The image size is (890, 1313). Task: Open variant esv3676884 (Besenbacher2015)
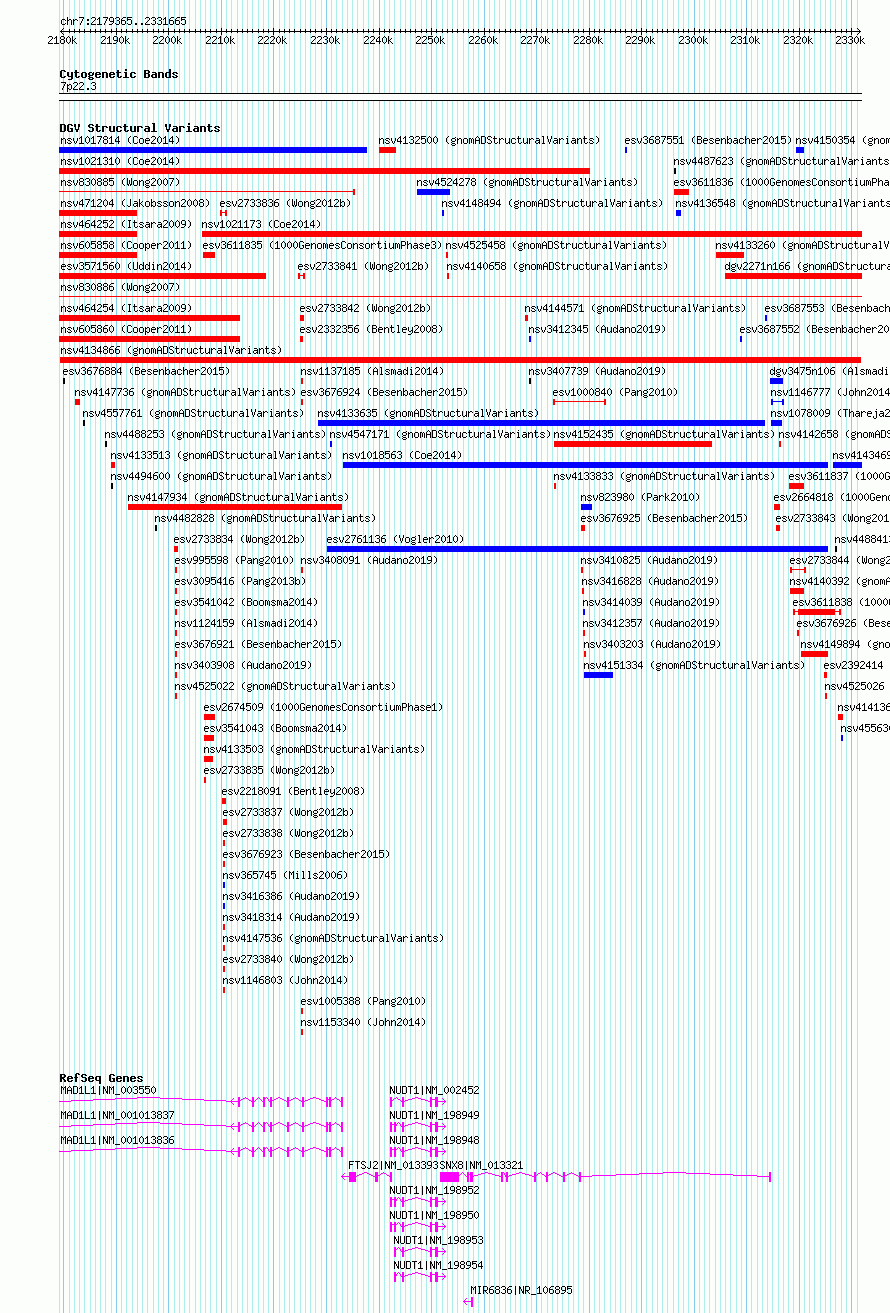[146, 371]
